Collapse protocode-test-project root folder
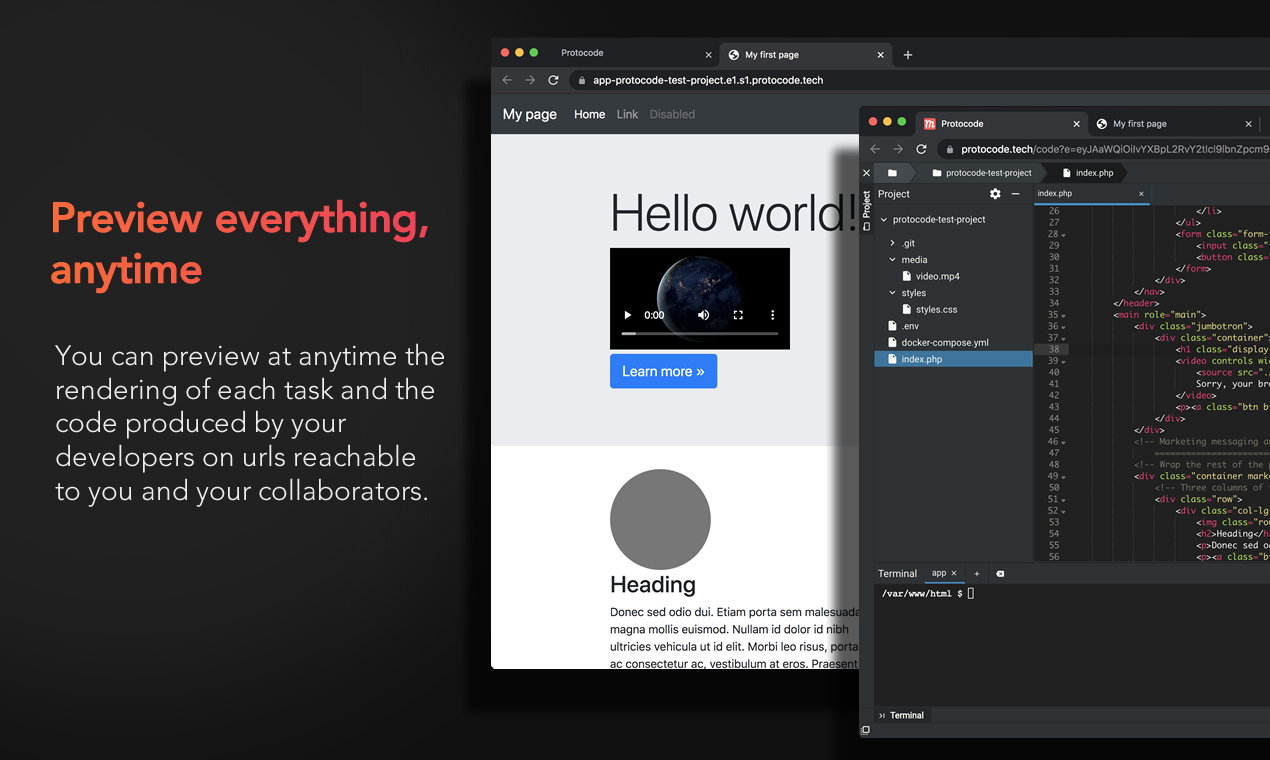Screen dimensions: 1270x760 883,220
